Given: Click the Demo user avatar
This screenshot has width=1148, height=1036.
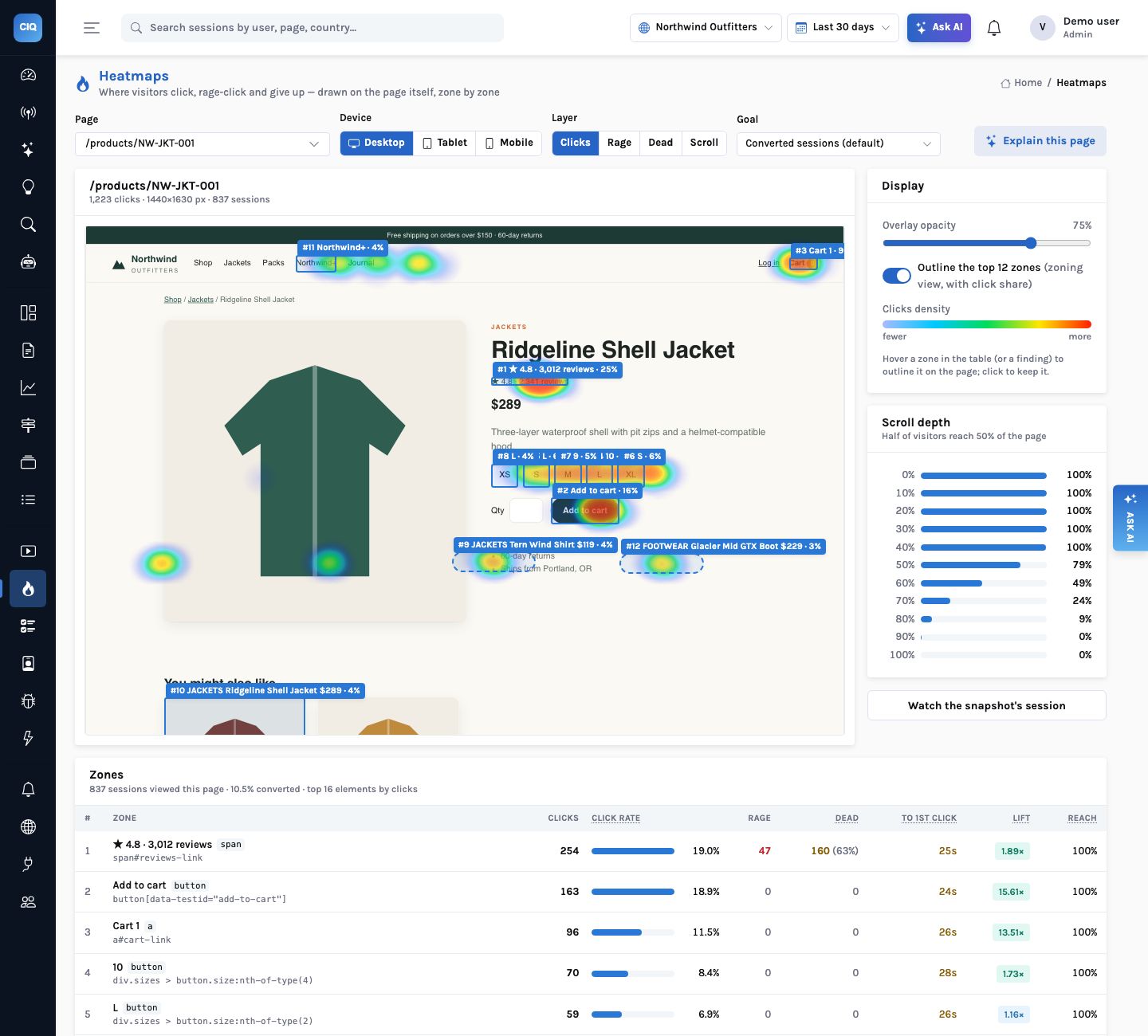Looking at the screenshot, I should pos(1042,27).
